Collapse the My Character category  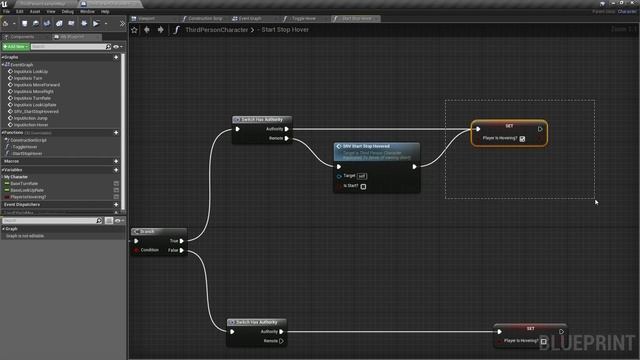click(x=3, y=177)
